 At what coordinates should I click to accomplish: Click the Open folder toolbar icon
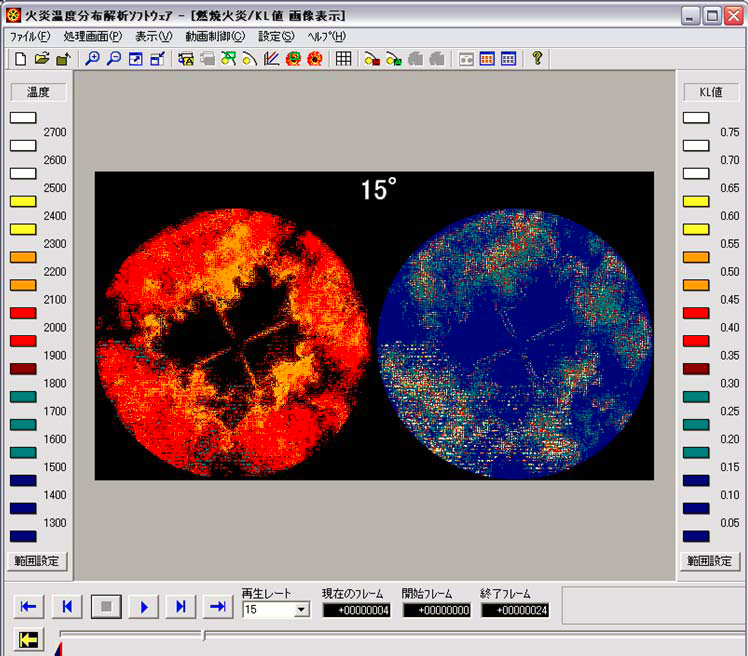[x=42, y=59]
